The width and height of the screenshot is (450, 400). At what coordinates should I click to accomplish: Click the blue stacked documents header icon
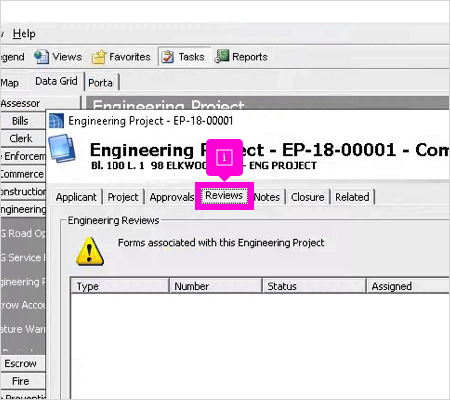point(62,148)
